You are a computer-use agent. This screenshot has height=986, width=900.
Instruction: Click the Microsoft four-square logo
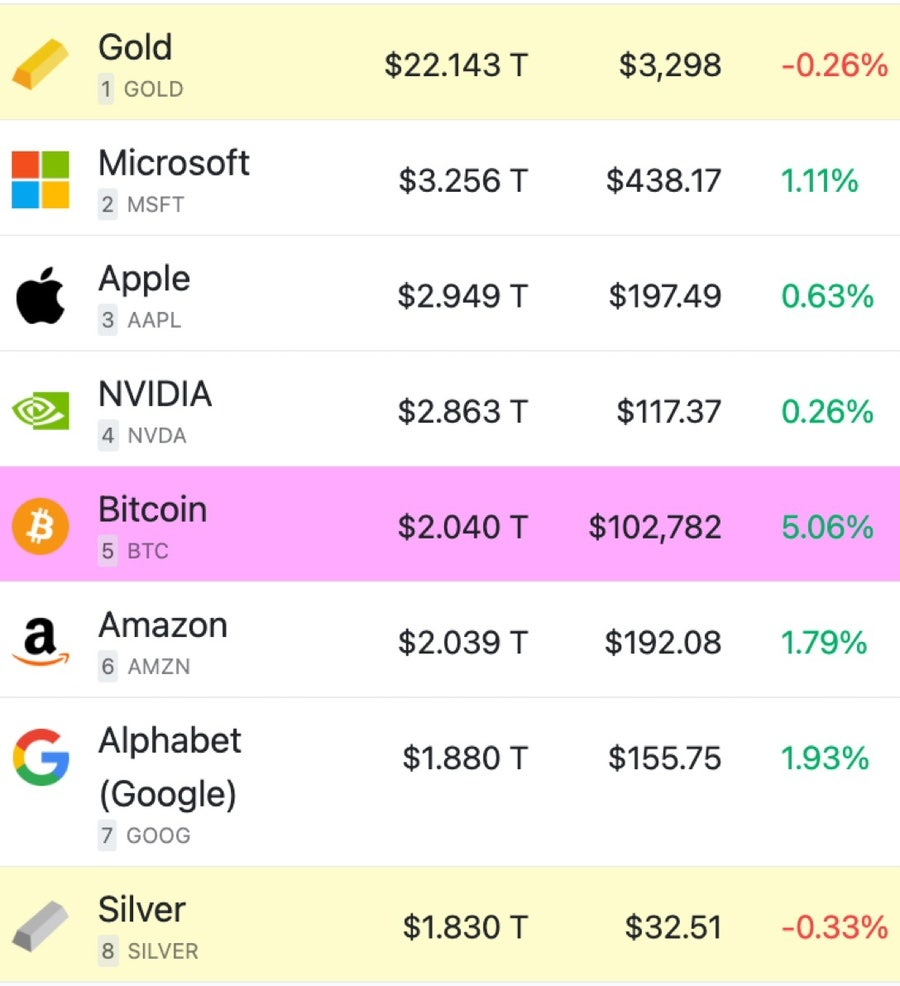(x=40, y=180)
